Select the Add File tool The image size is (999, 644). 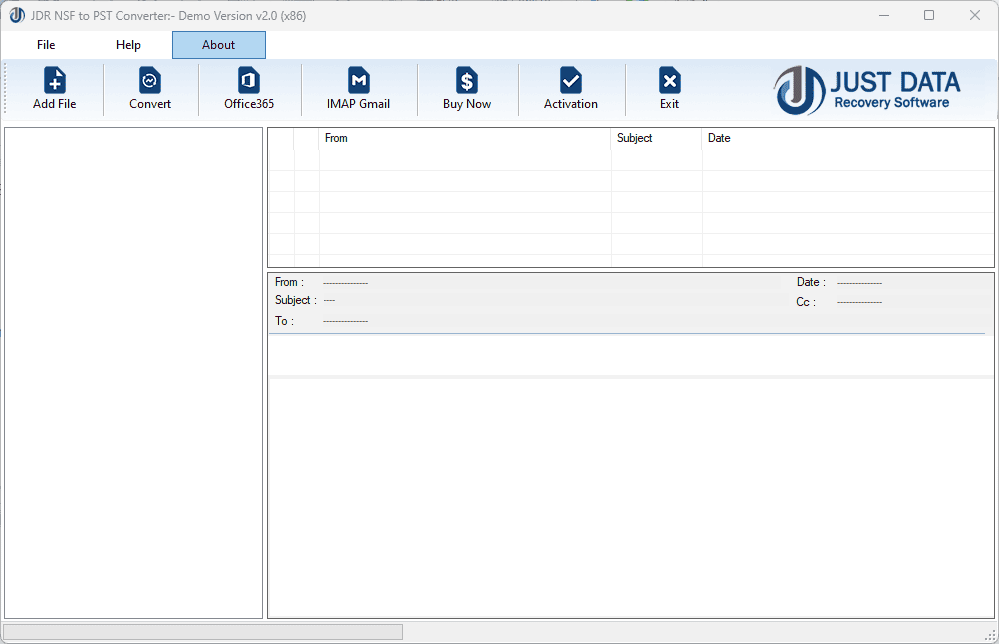54,88
